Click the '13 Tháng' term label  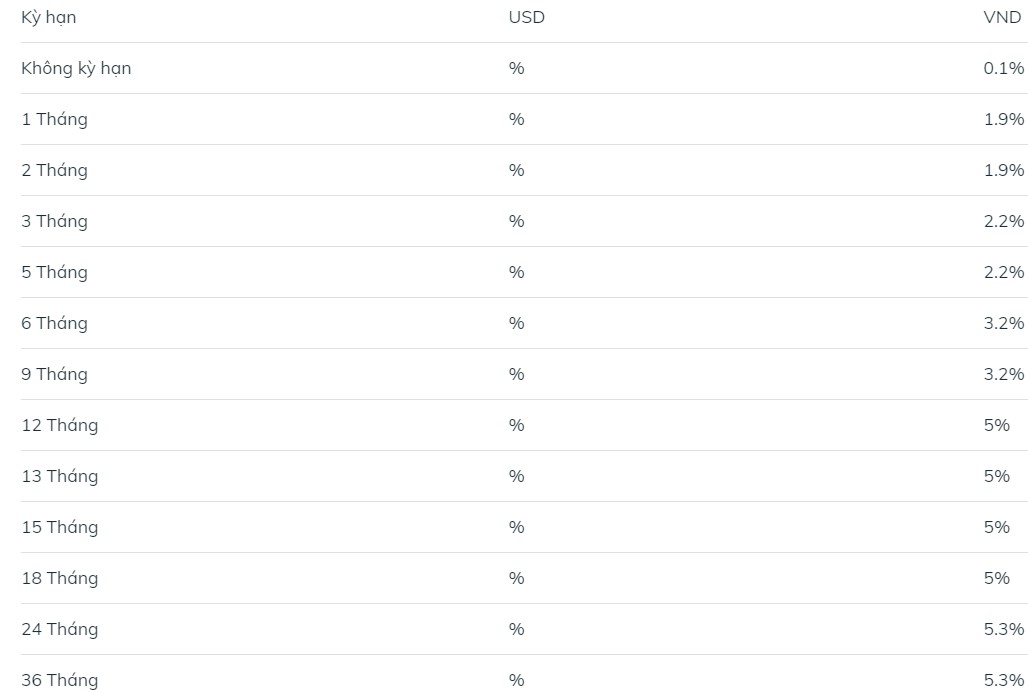click(x=60, y=477)
